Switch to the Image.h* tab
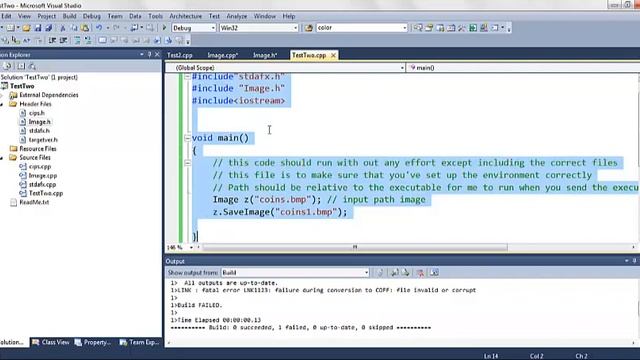This screenshot has width=640, height=360. 265,55
